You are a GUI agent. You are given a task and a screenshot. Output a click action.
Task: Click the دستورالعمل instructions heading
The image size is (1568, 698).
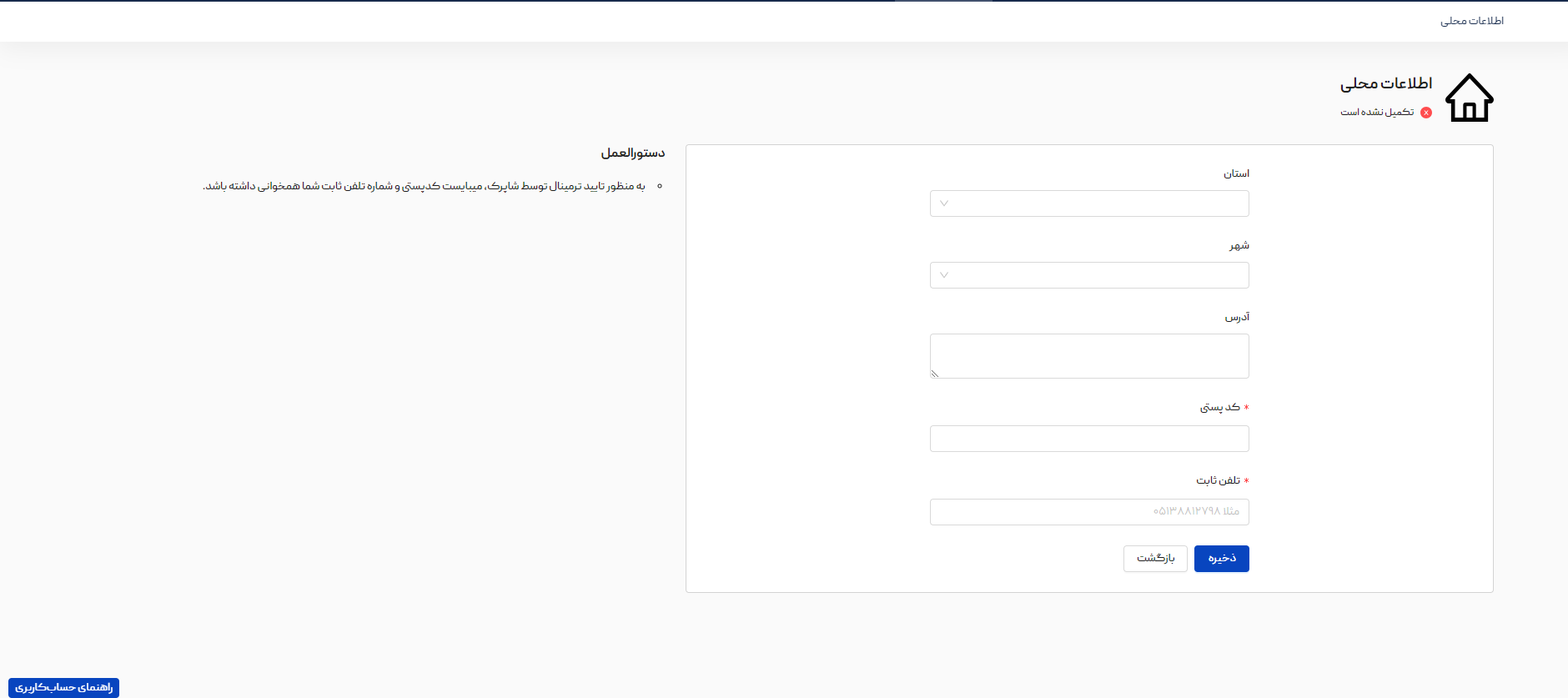click(633, 153)
